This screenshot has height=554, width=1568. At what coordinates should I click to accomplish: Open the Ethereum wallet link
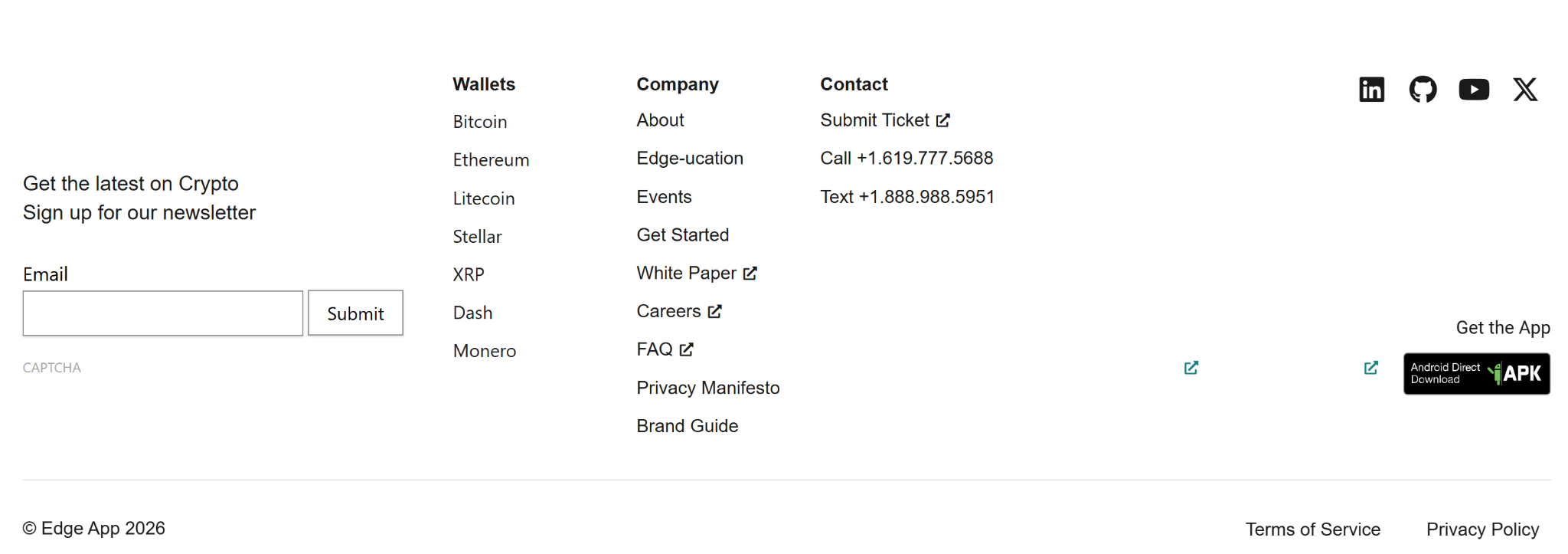(491, 160)
